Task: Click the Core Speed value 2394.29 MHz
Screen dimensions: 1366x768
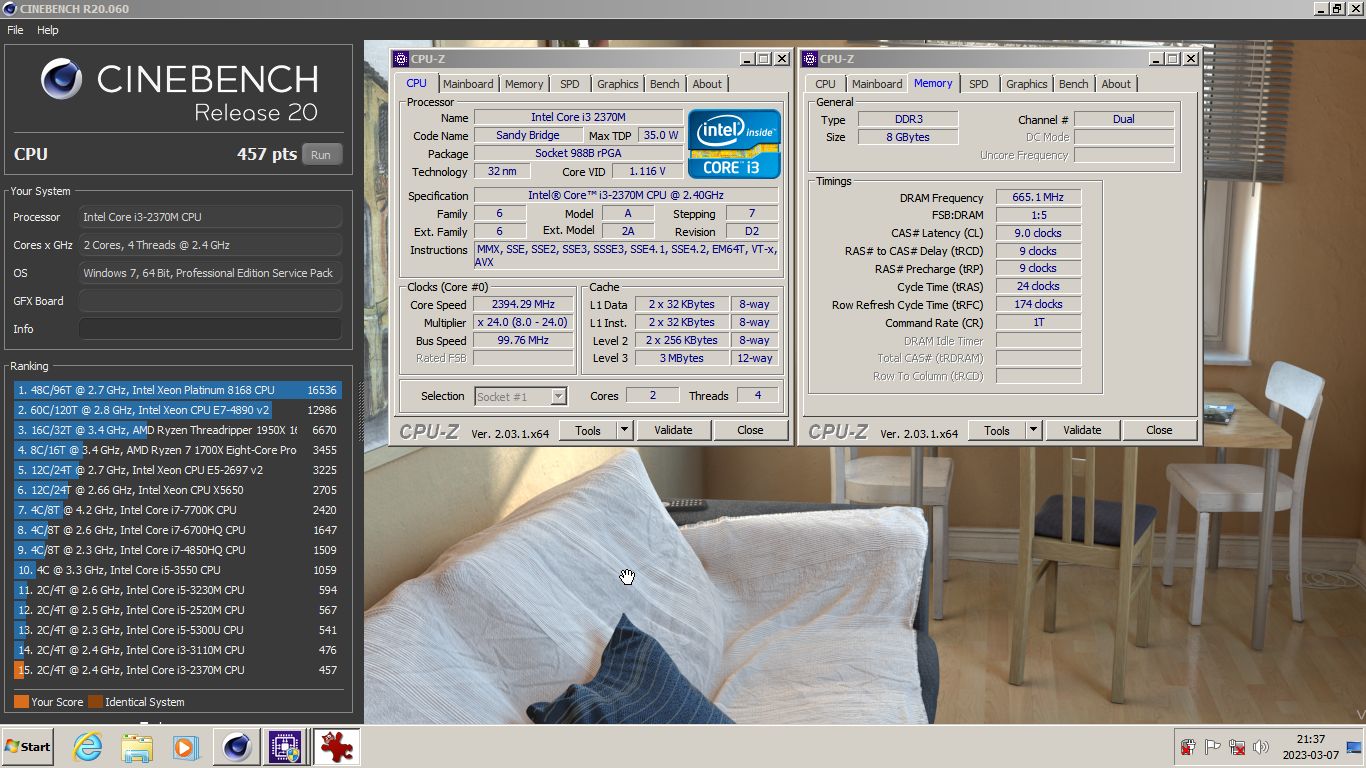Action: click(523, 304)
